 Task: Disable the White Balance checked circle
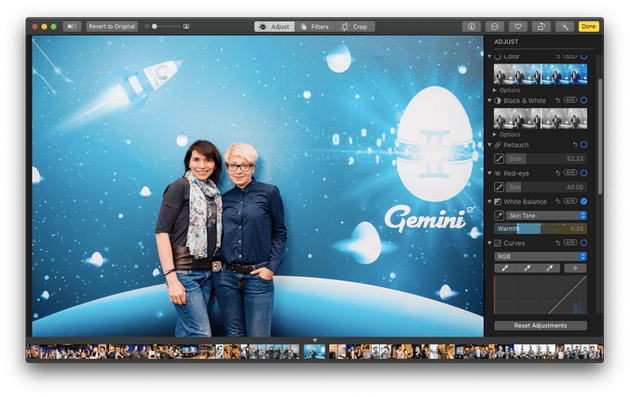tap(584, 201)
